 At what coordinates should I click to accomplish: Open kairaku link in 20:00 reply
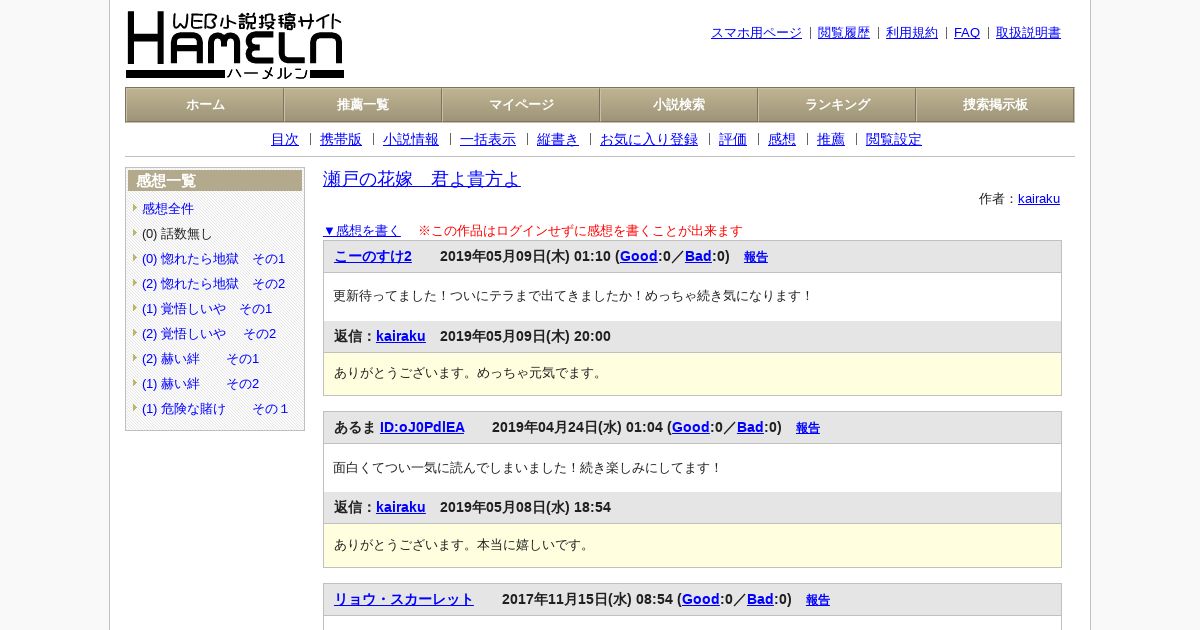[x=401, y=337]
